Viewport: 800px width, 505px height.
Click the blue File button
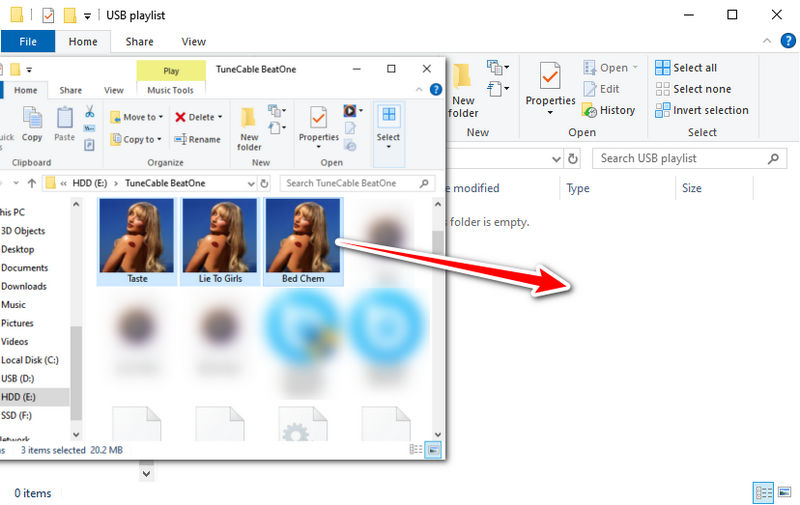coord(28,42)
